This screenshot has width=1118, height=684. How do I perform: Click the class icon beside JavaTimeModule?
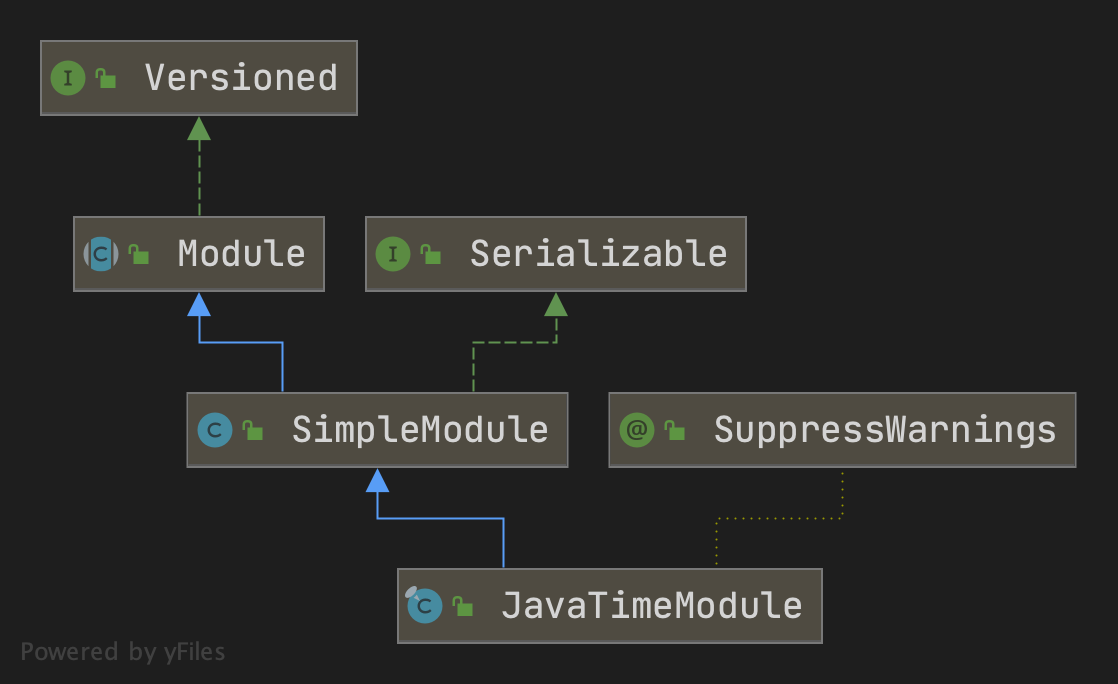[x=425, y=605]
